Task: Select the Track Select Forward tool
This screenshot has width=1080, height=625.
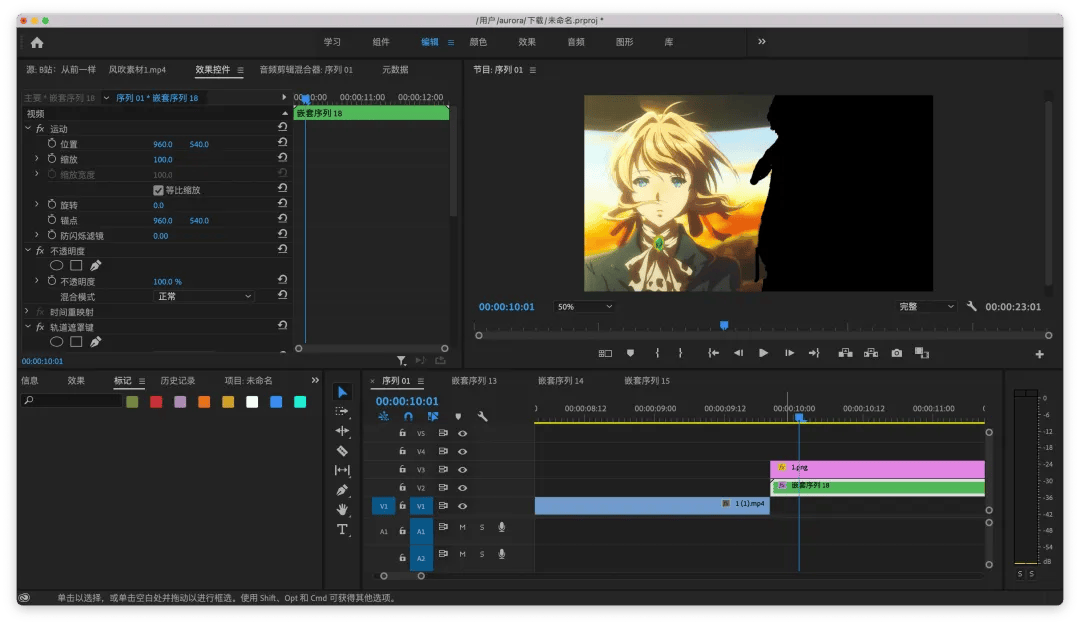Action: 342,411
